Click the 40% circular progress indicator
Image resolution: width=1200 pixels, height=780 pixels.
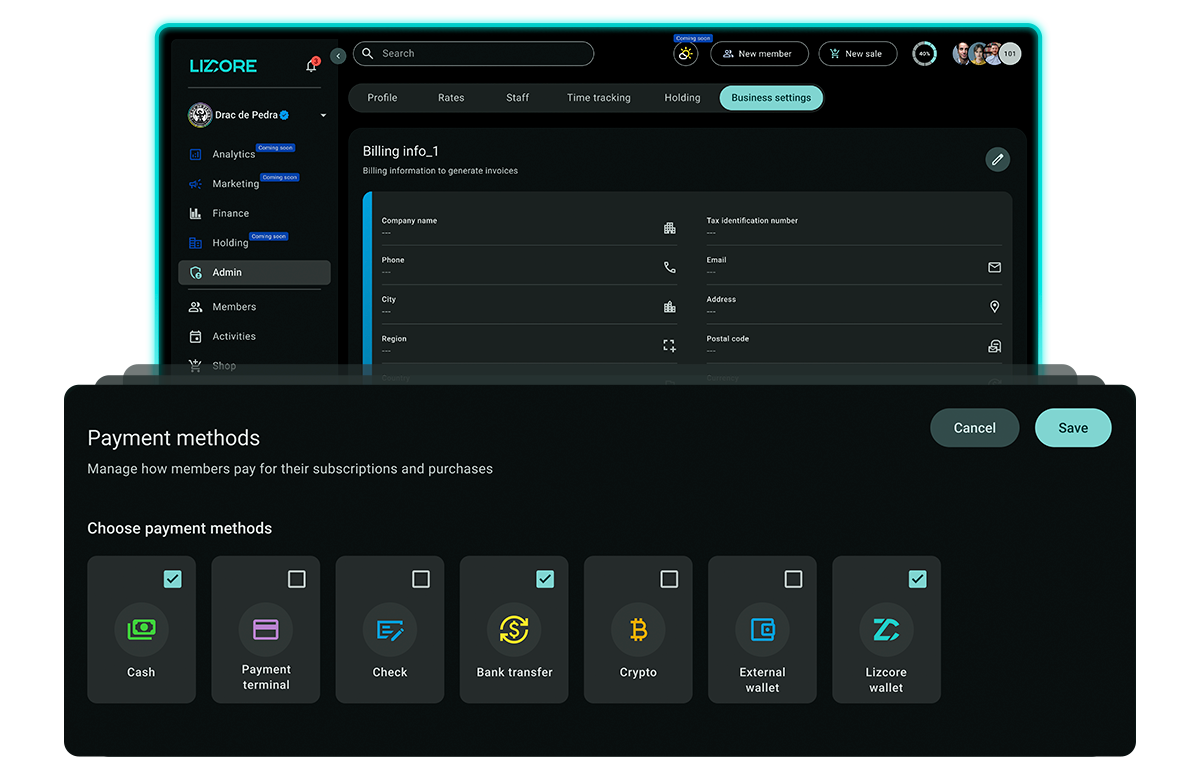pyautogui.click(x=925, y=54)
